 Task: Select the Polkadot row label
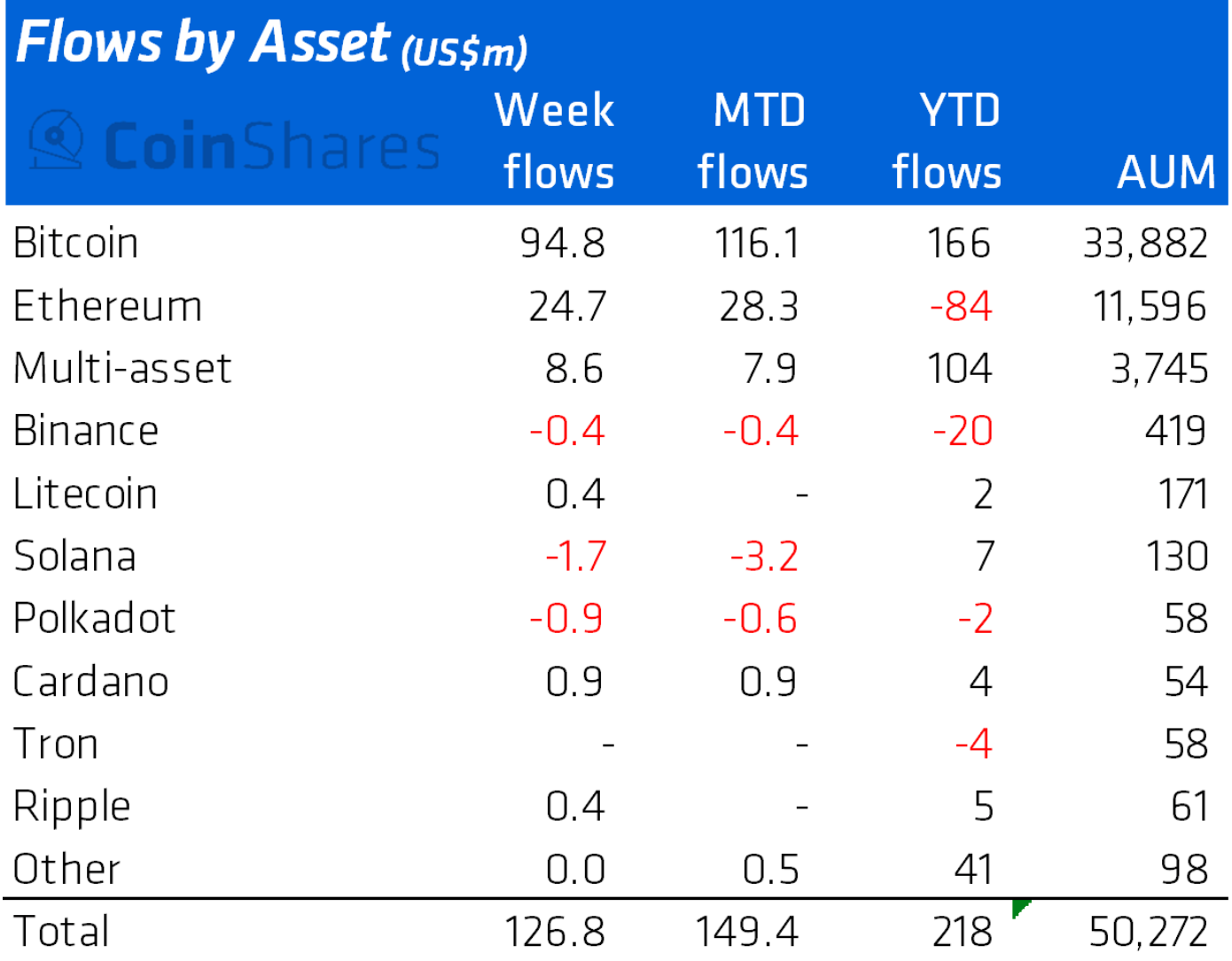(95, 619)
